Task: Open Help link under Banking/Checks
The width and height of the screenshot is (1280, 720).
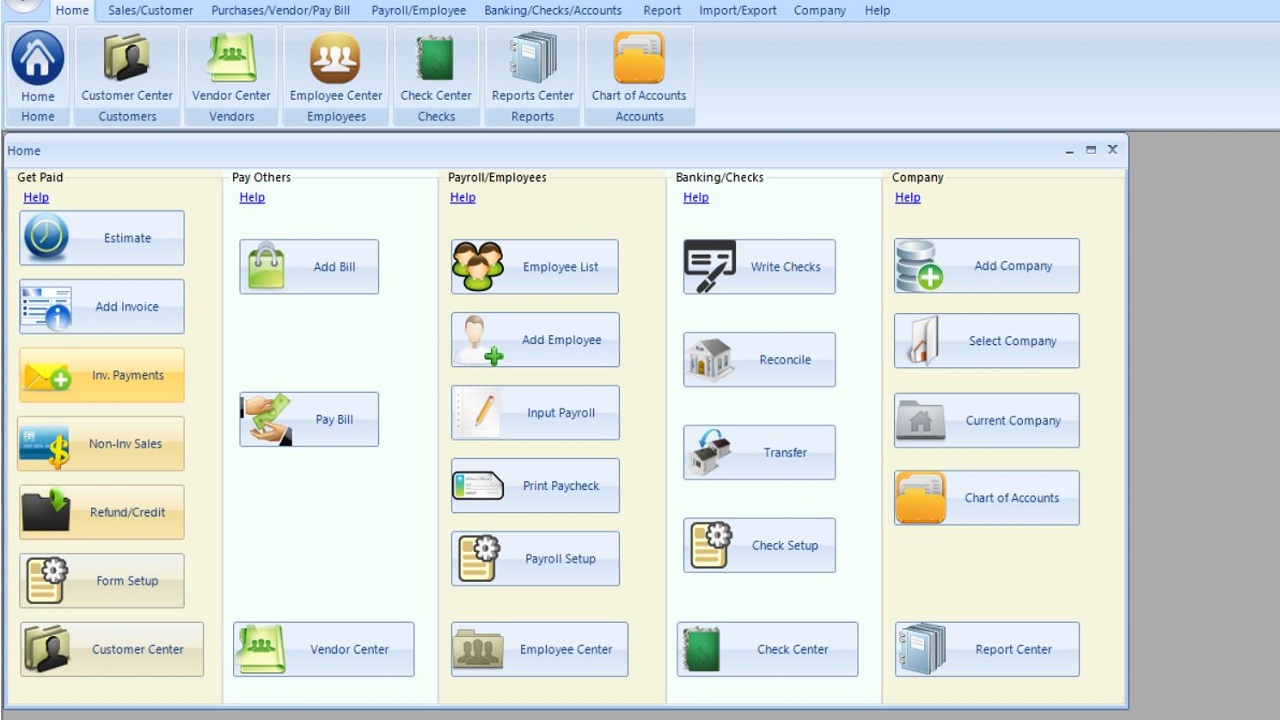Action: (696, 198)
